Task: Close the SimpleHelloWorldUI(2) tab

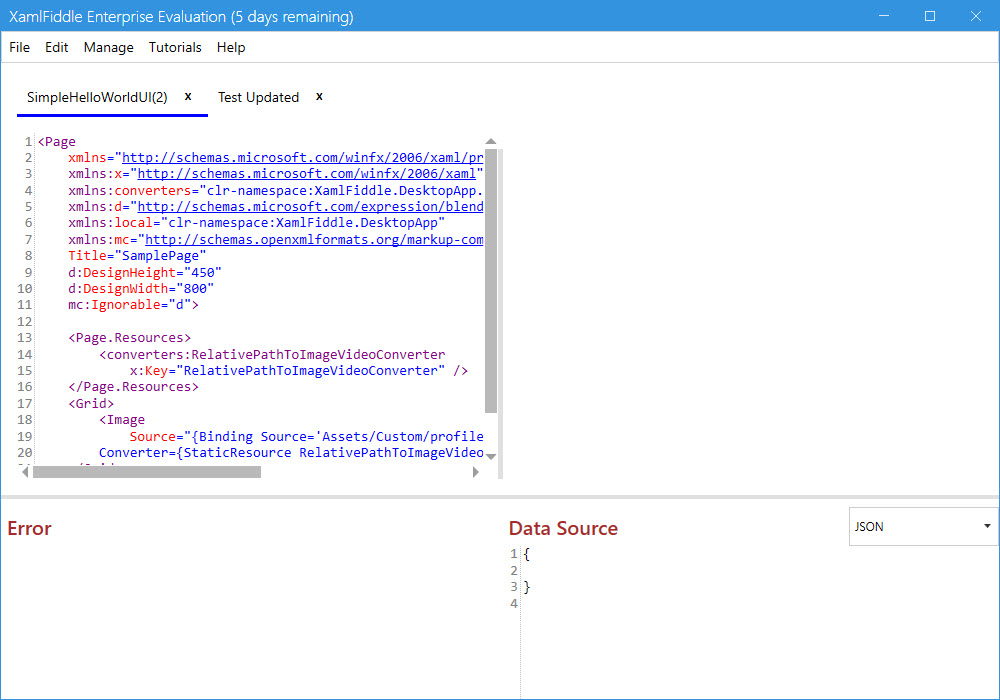Action: click(x=188, y=96)
